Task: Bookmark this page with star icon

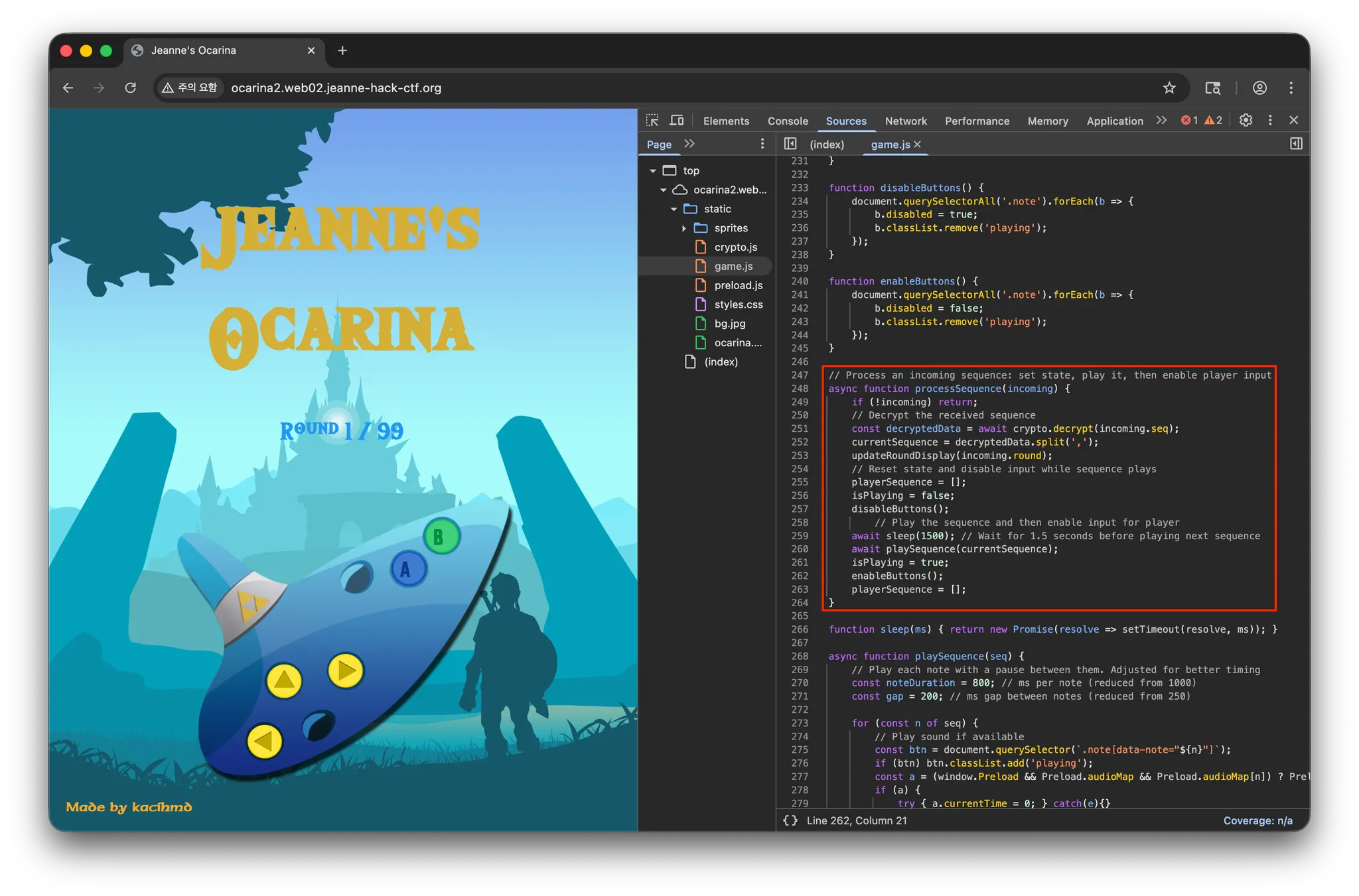Action: point(1169,88)
